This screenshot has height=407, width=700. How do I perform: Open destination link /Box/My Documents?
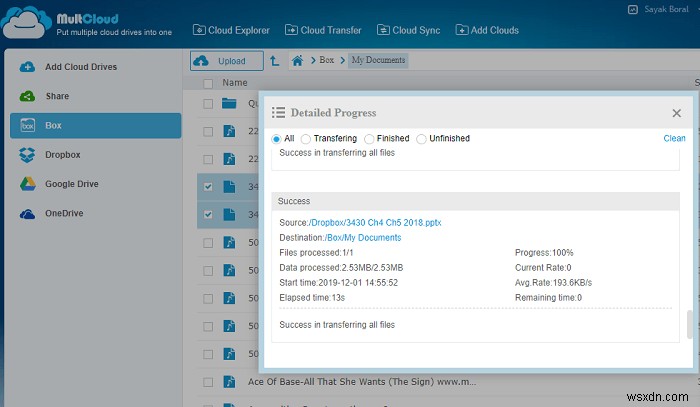coord(362,238)
